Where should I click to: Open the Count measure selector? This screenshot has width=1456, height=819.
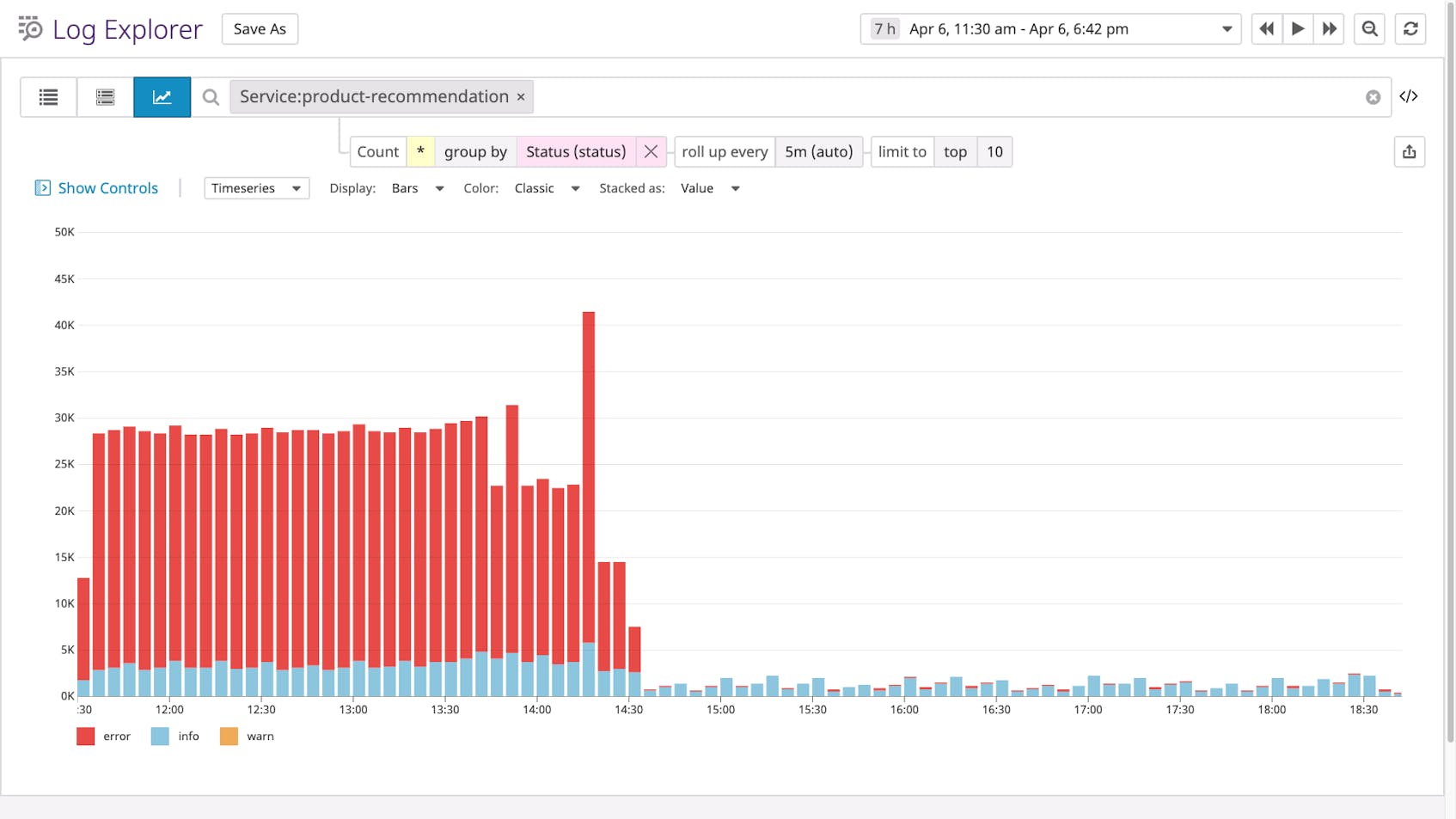pyautogui.click(x=377, y=151)
